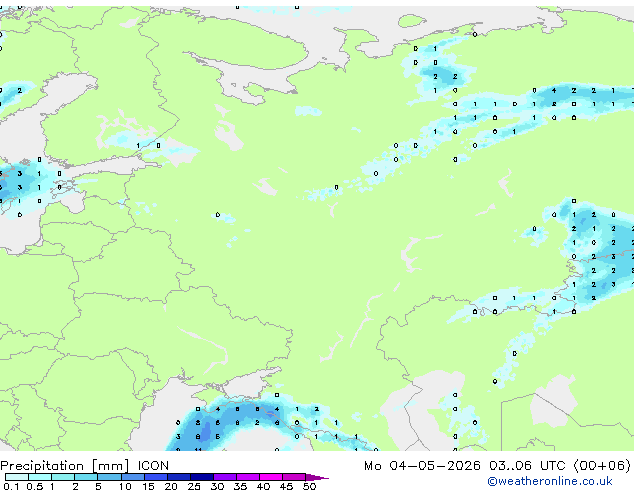Click the '03..06 UTC (00+06)' time label

[560, 465]
